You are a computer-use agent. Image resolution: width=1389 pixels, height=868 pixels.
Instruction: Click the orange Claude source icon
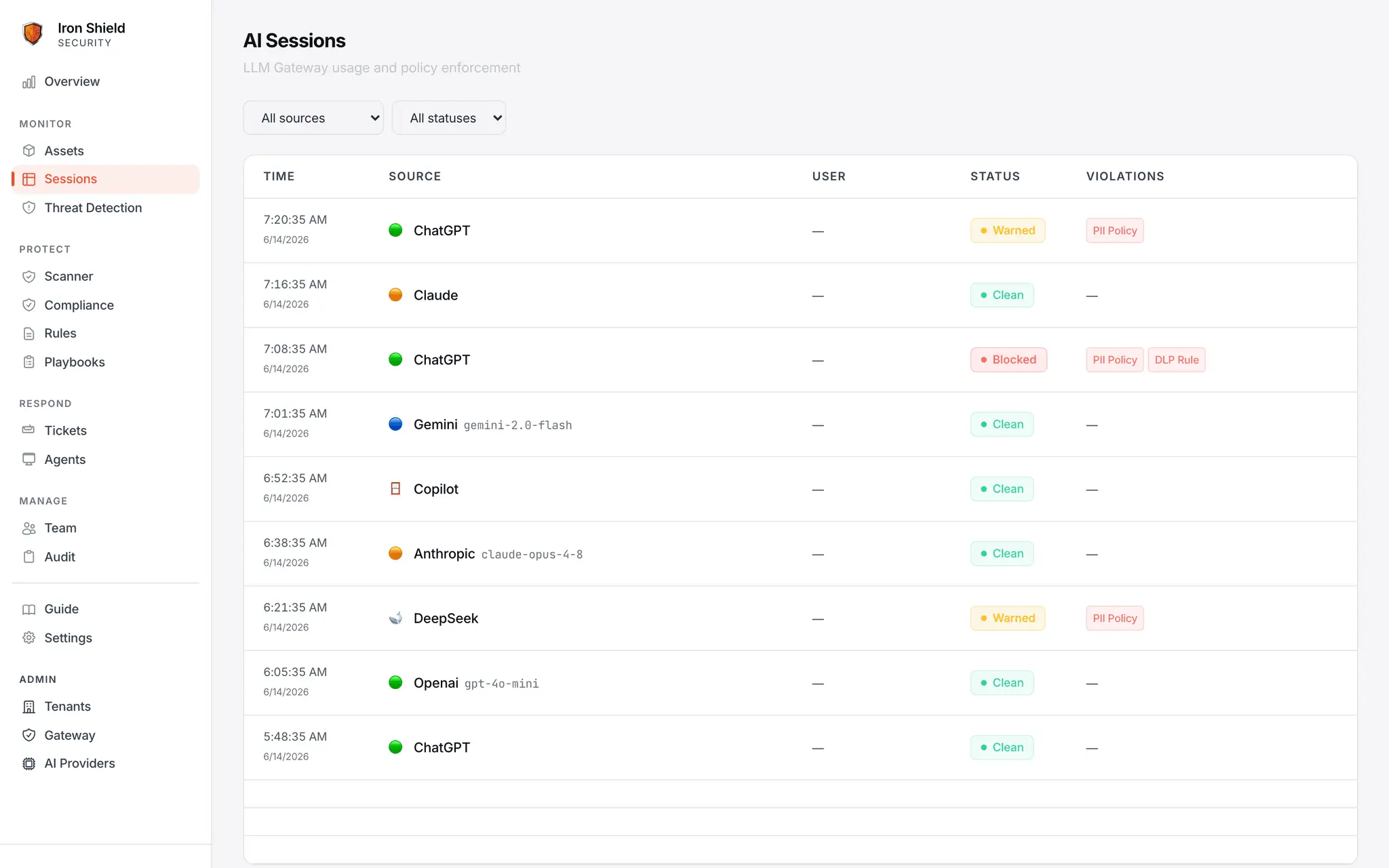pos(395,295)
